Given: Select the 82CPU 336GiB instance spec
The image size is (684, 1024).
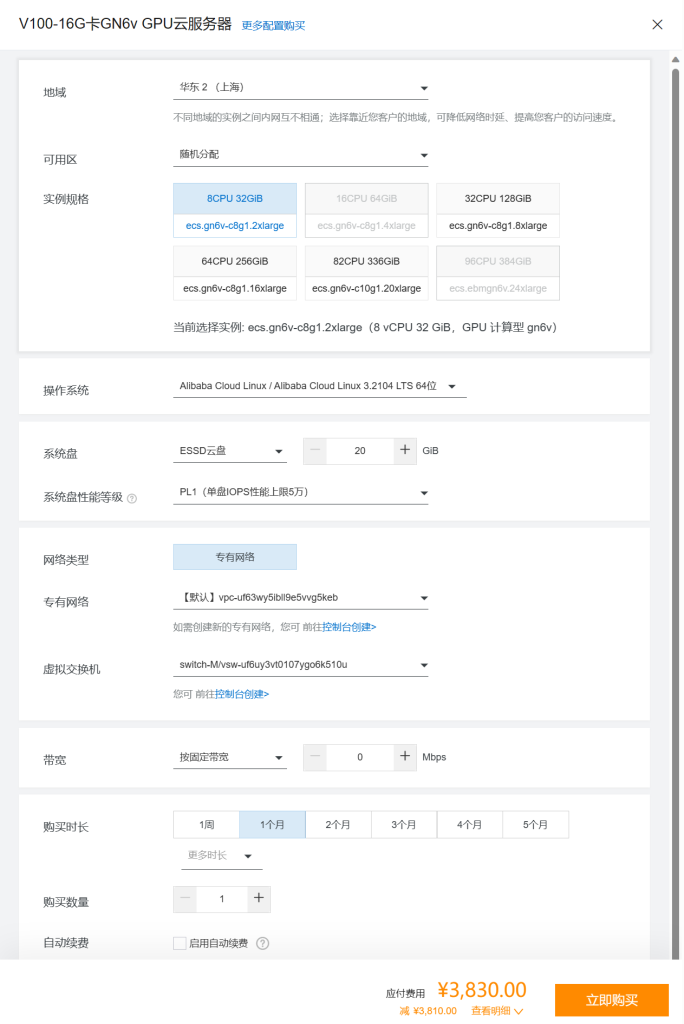Looking at the screenshot, I should tap(366, 273).
